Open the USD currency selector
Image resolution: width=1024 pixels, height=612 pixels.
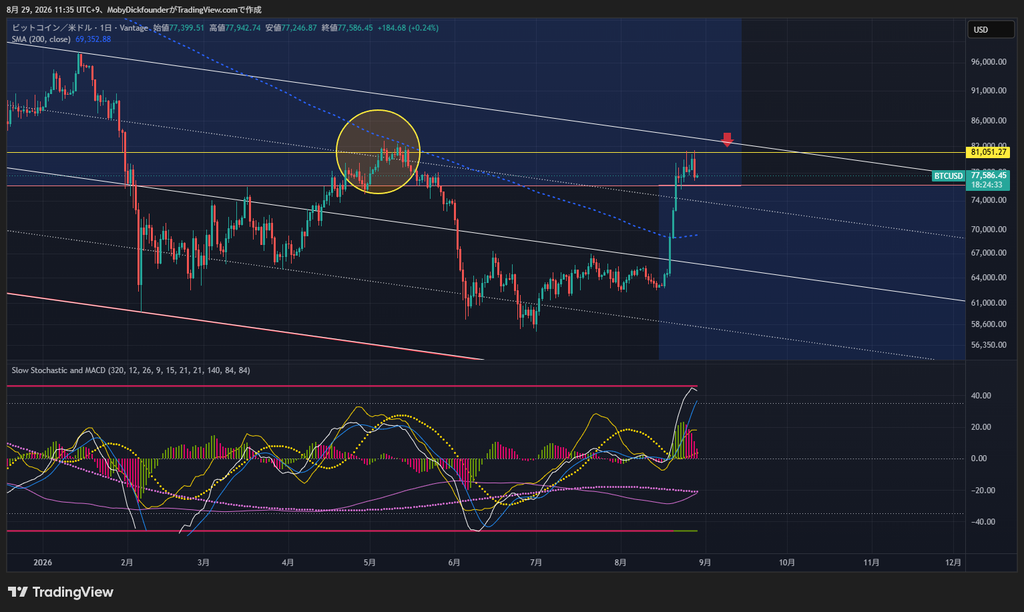(x=990, y=29)
